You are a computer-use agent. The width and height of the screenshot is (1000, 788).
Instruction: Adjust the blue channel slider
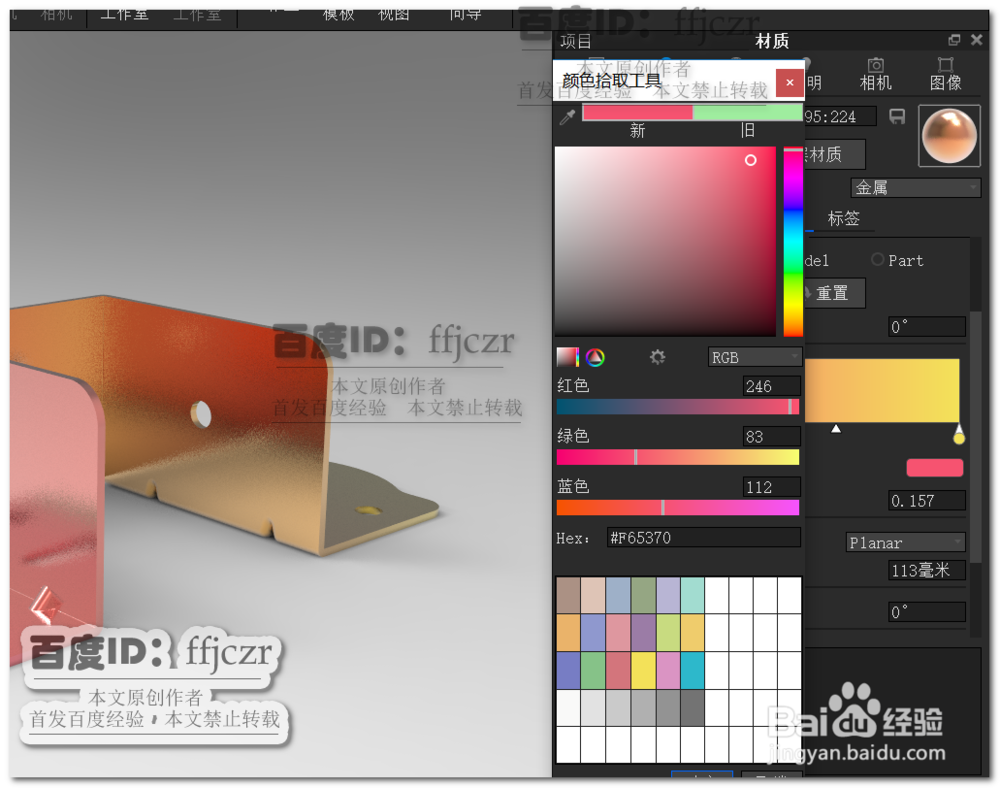coord(678,507)
